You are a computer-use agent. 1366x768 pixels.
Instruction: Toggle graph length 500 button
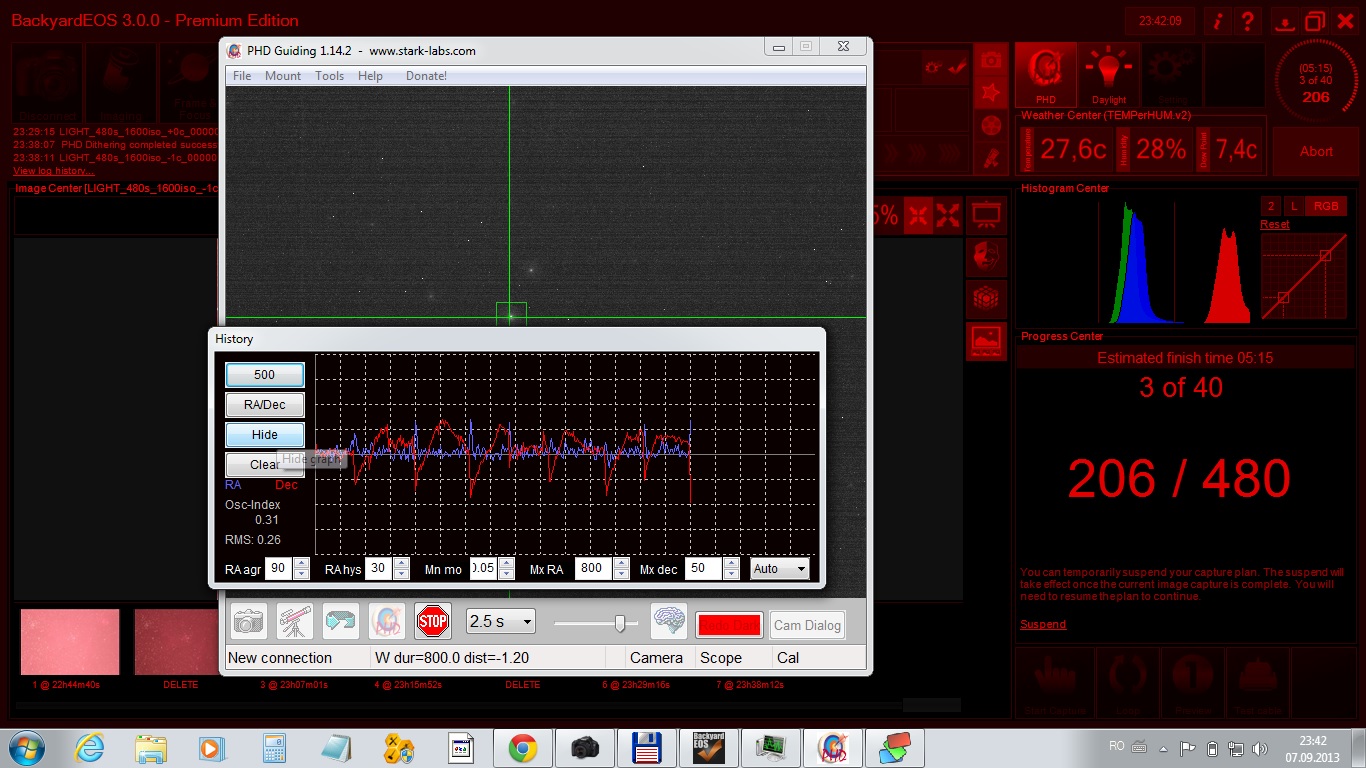[x=264, y=375]
